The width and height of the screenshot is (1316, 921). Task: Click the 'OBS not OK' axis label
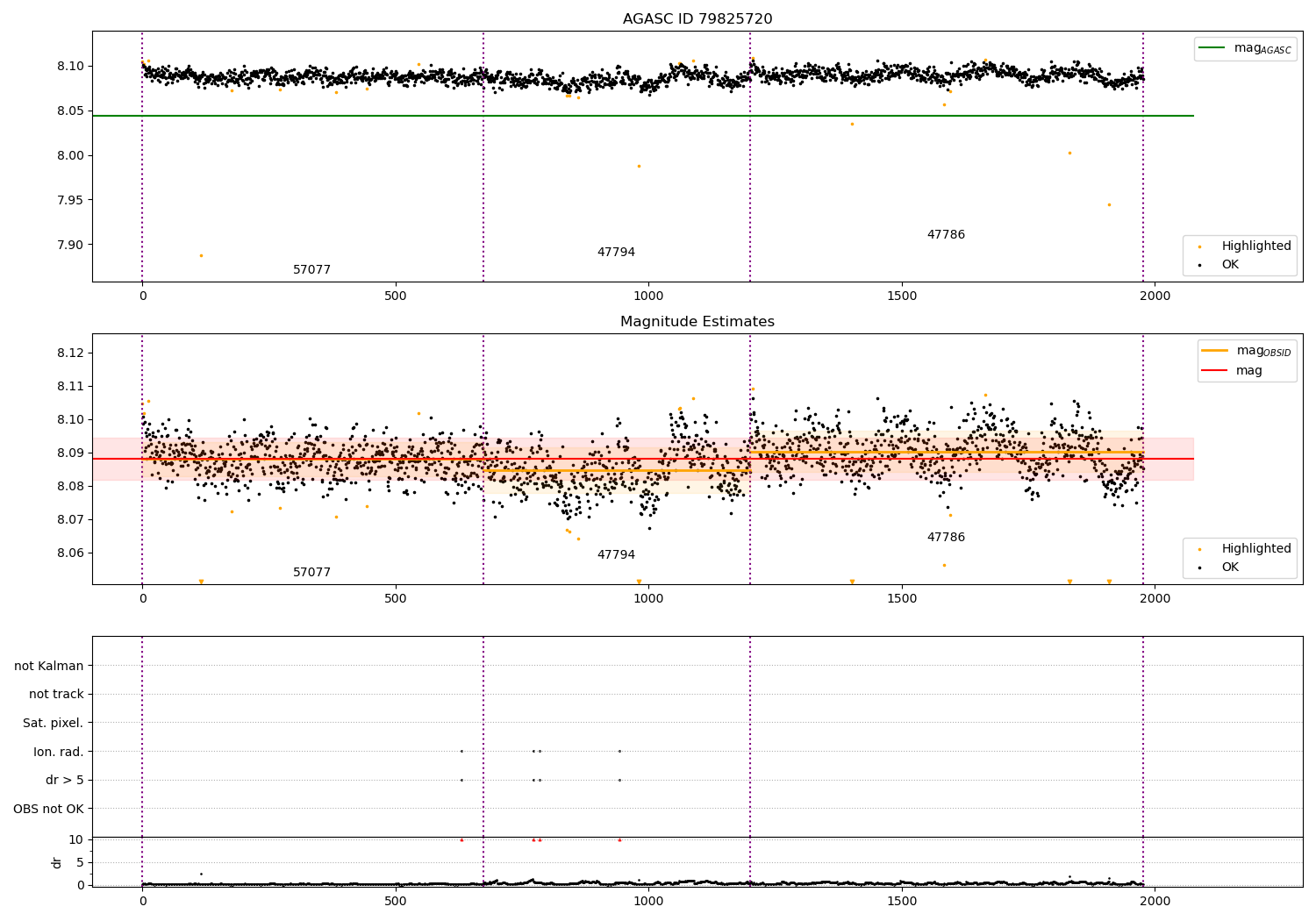click(x=49, y=809)
